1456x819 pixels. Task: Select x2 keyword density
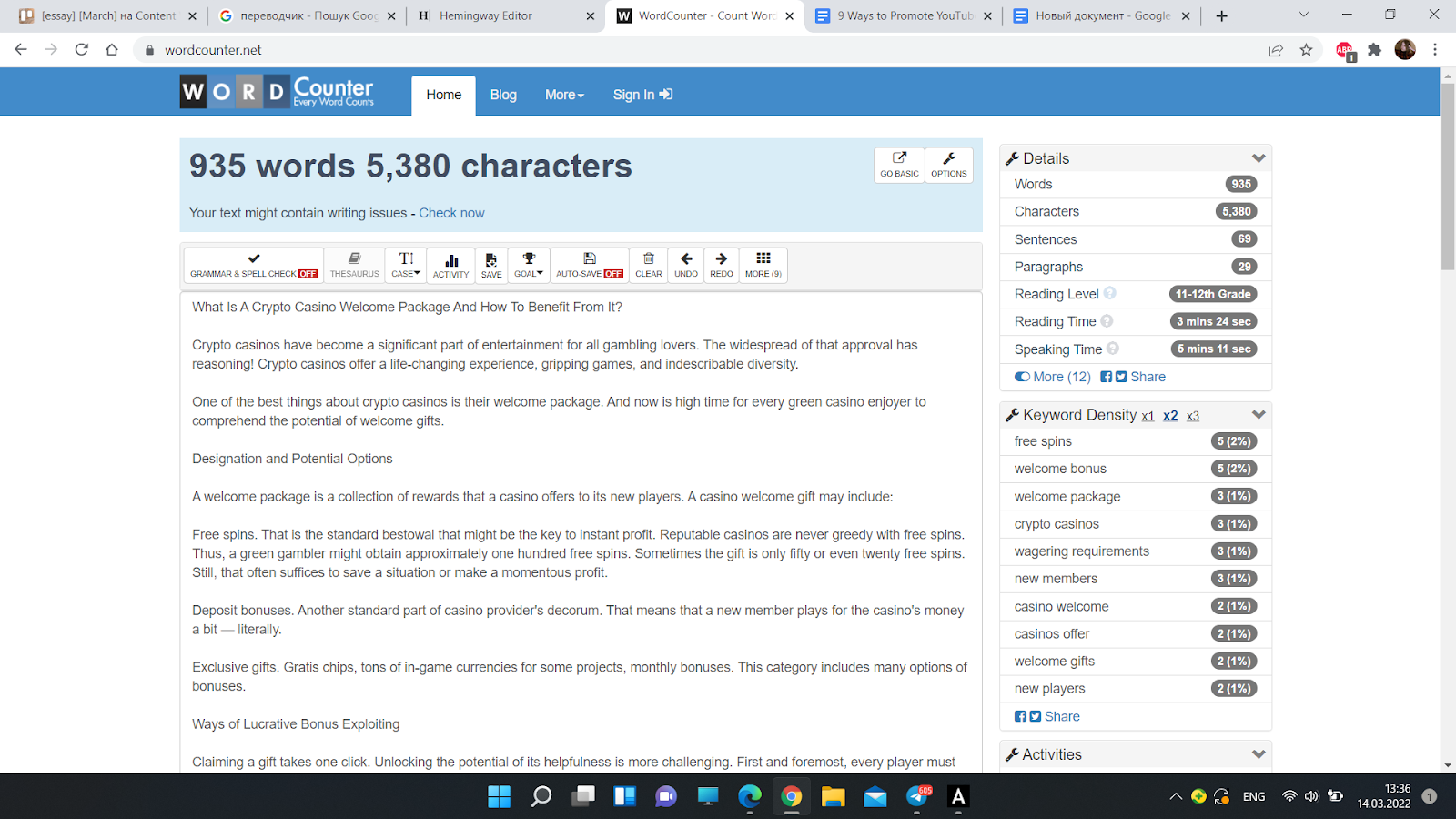point(1170,416)
